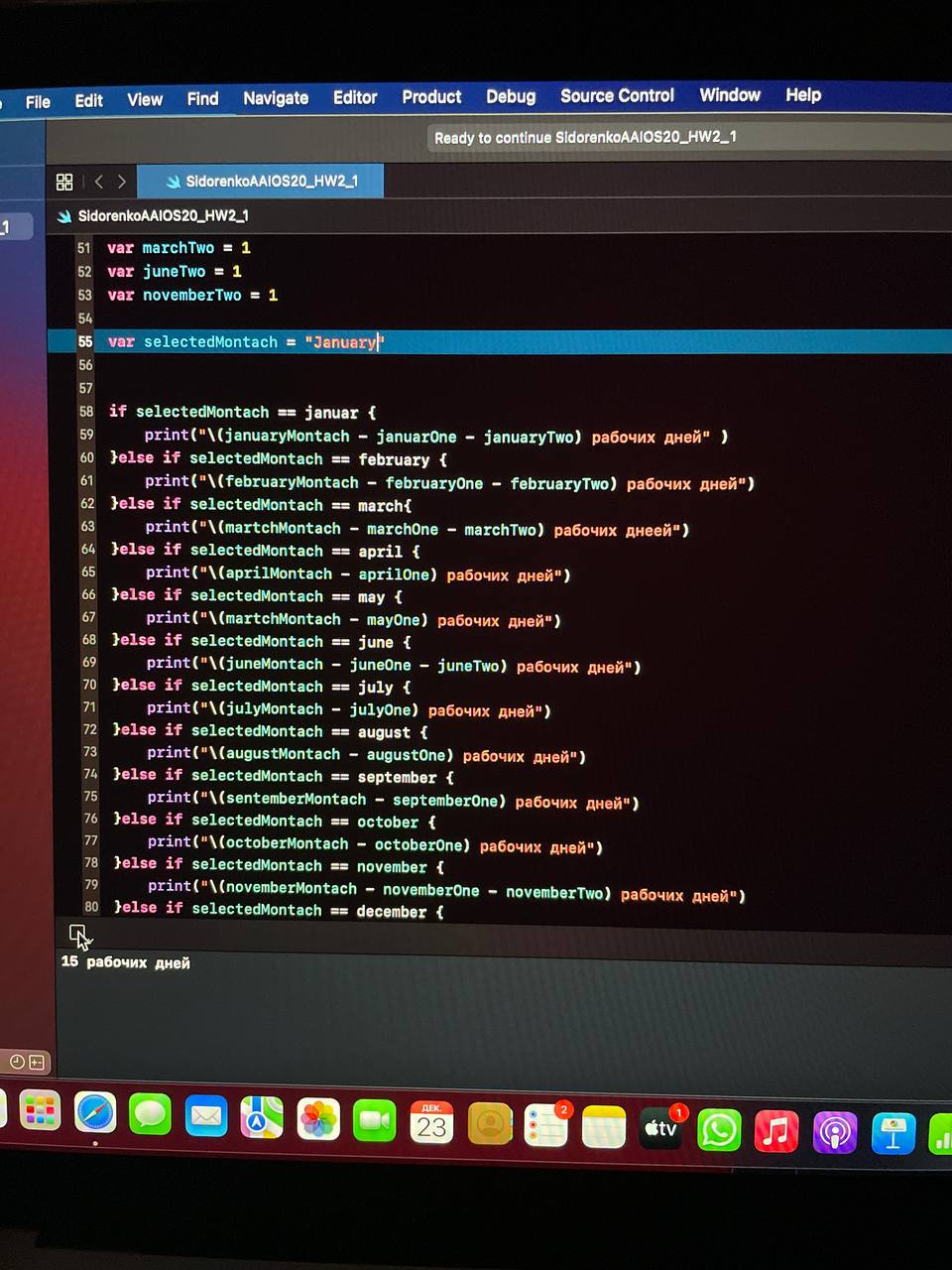952x1270 pixels.
Task: Launch Safari from the Dock
Action: pyautogui.click(x=95, y=1113)
